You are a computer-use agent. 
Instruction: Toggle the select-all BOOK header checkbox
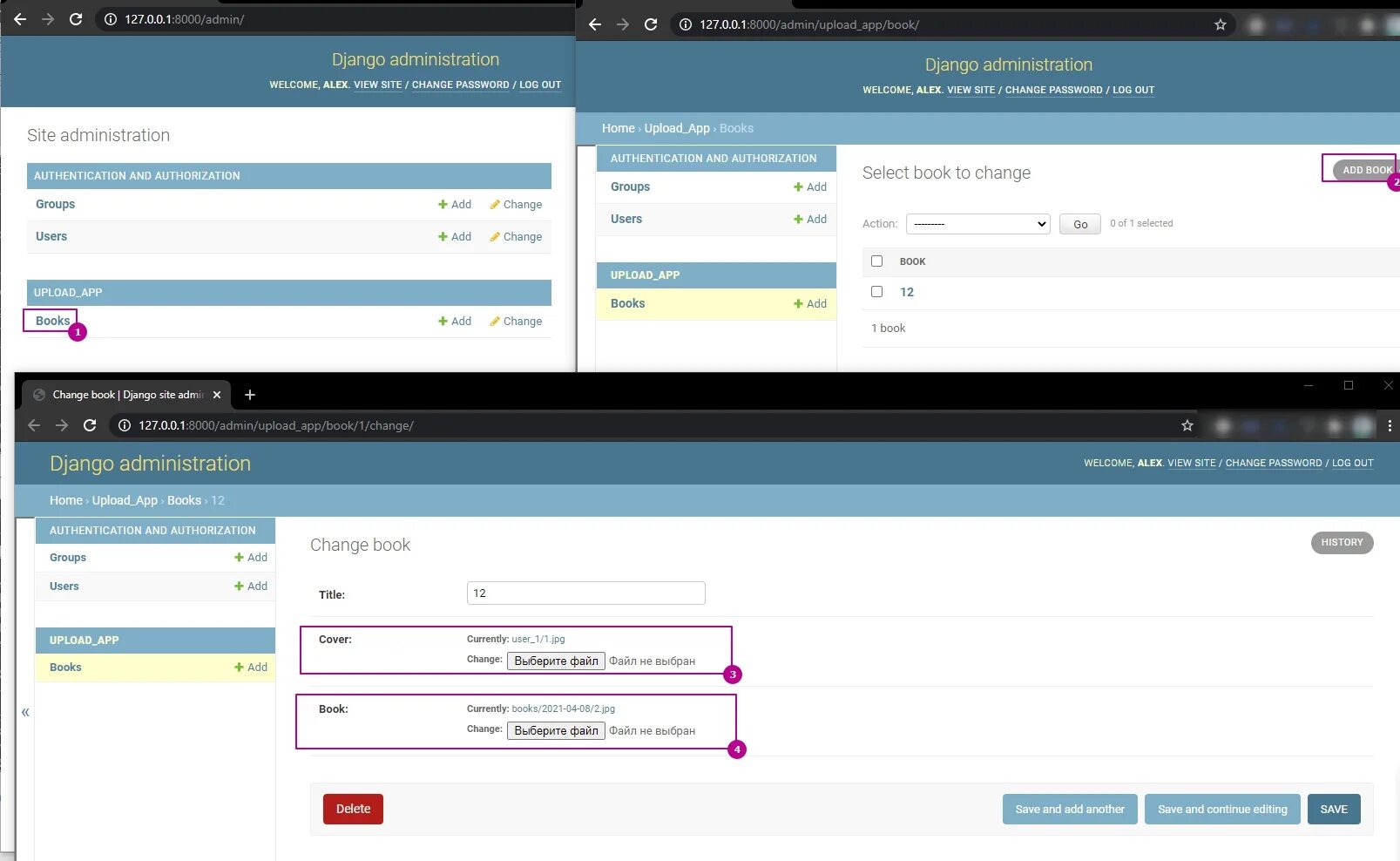876,261
